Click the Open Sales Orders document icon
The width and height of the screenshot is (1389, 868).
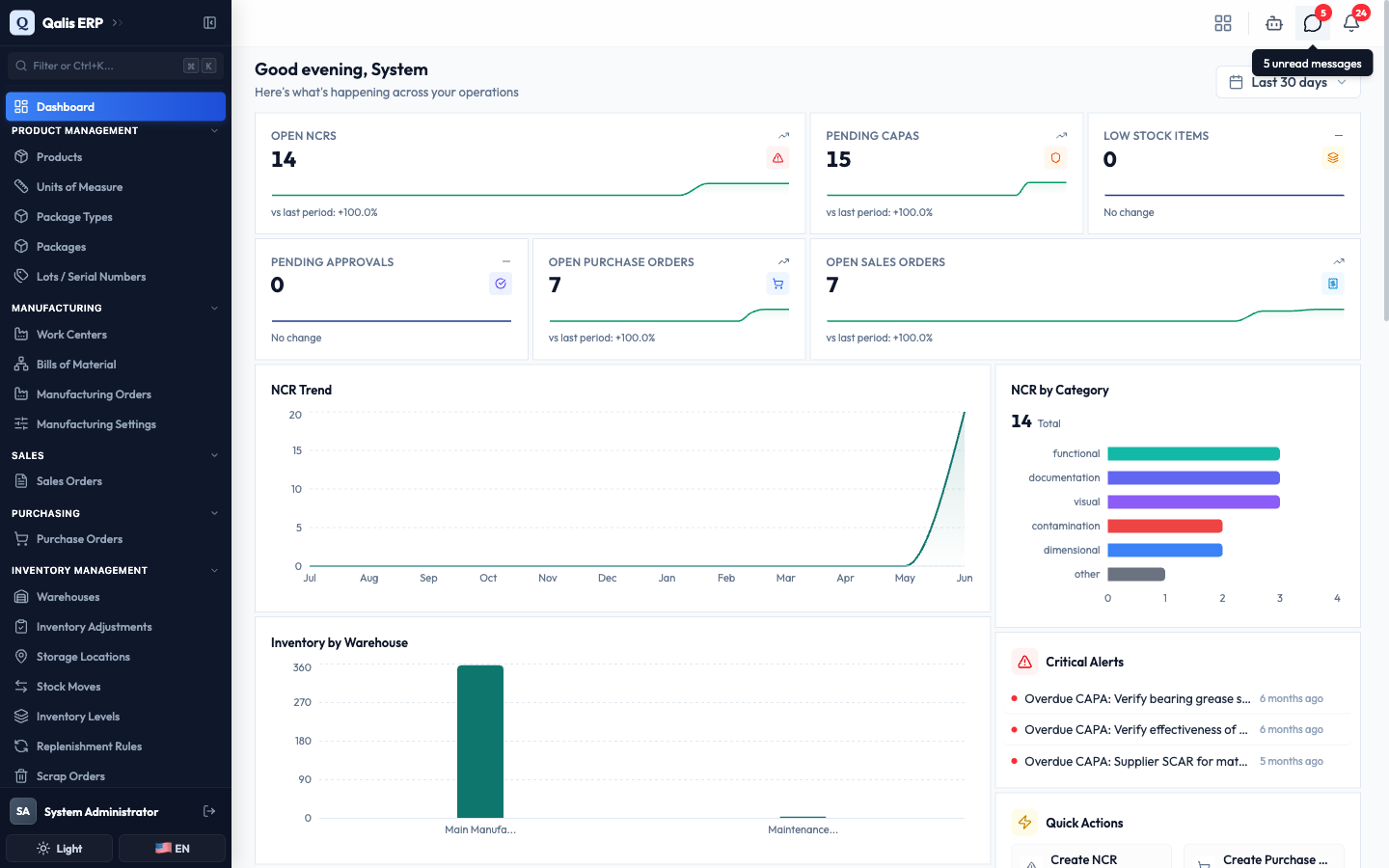coord(1333,284)
